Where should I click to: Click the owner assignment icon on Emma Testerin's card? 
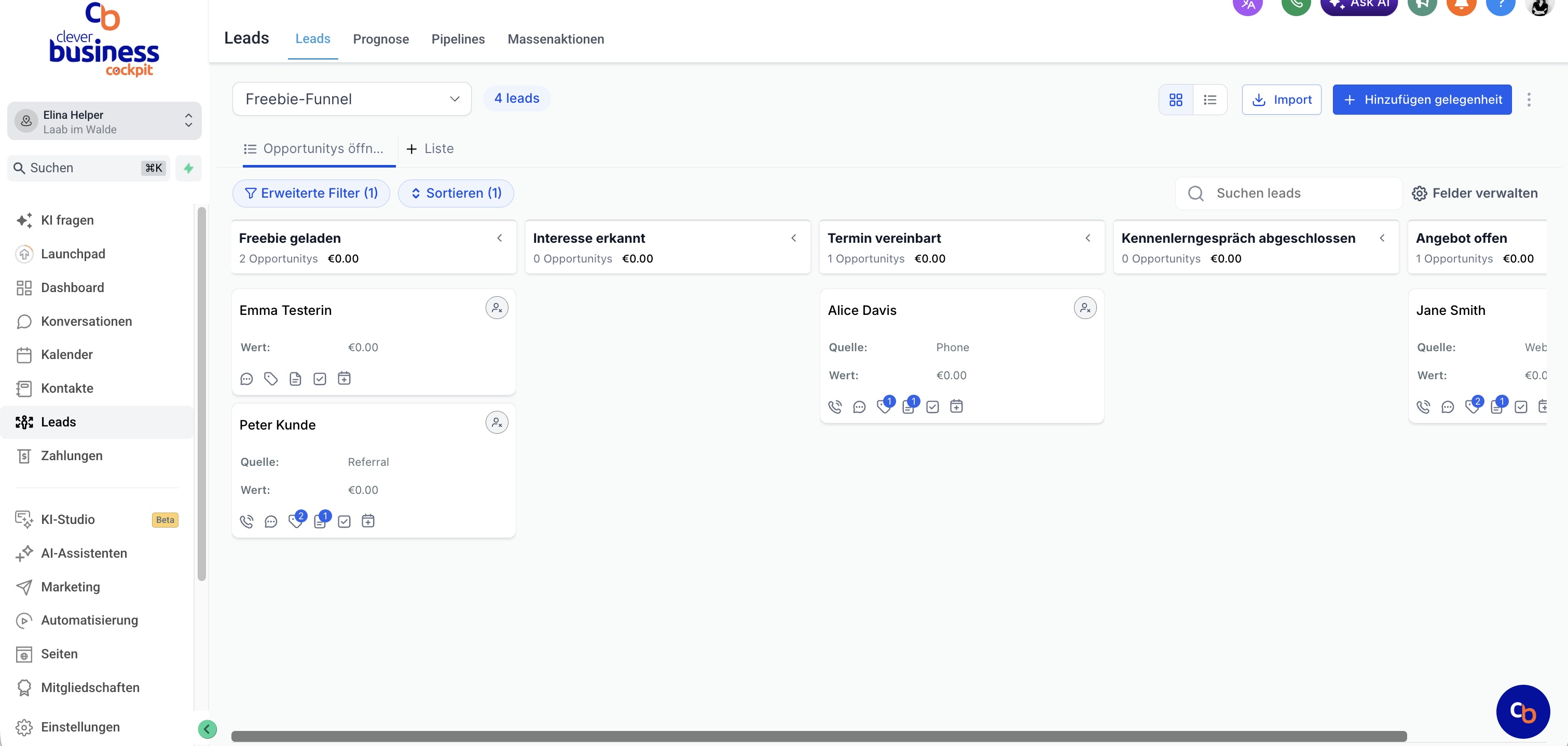click(497, 308)
